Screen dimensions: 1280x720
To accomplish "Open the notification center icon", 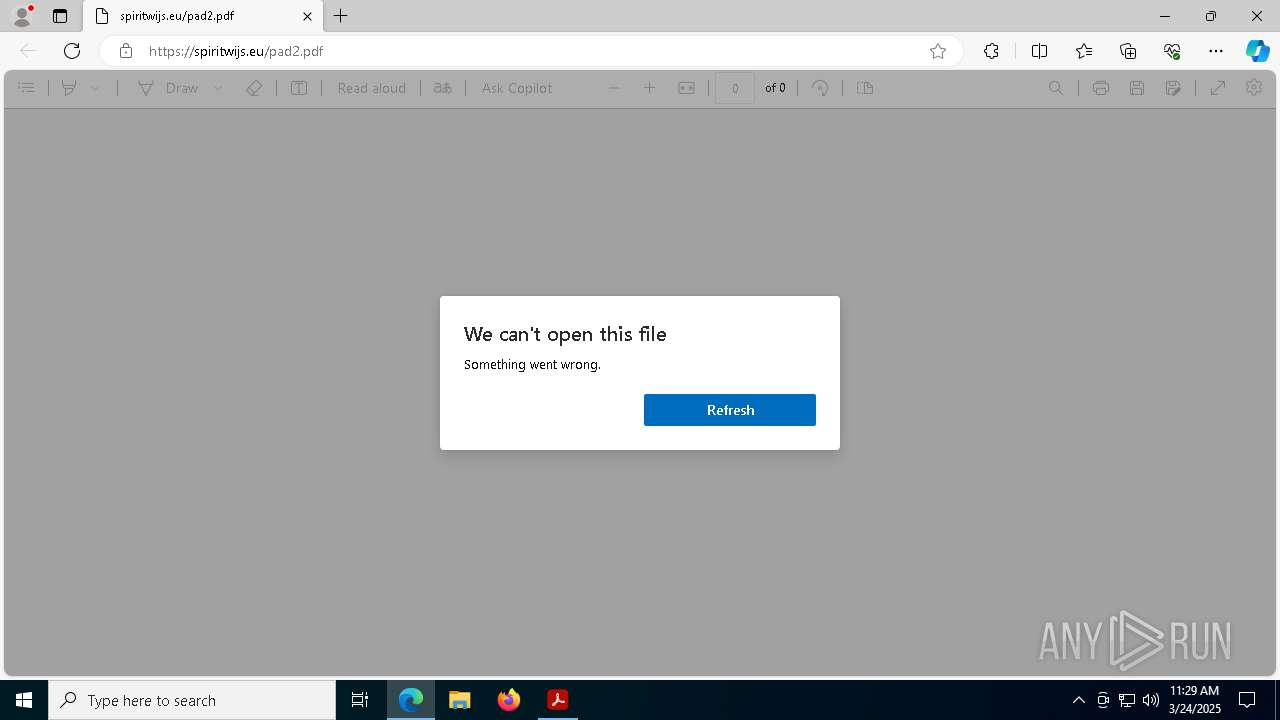I will [1248, 700].
